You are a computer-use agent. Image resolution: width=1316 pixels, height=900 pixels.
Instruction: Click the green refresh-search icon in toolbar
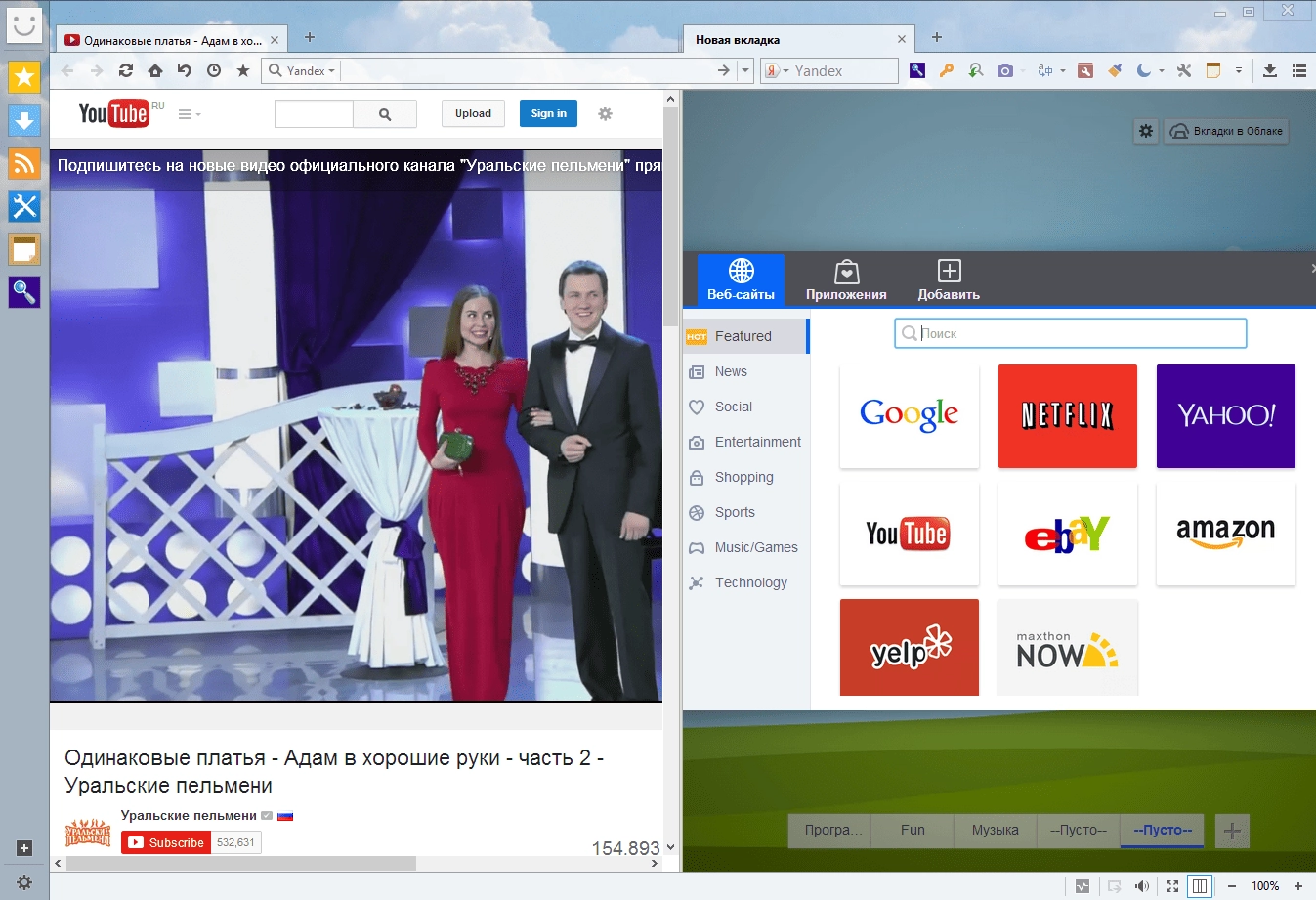[975, 70]
